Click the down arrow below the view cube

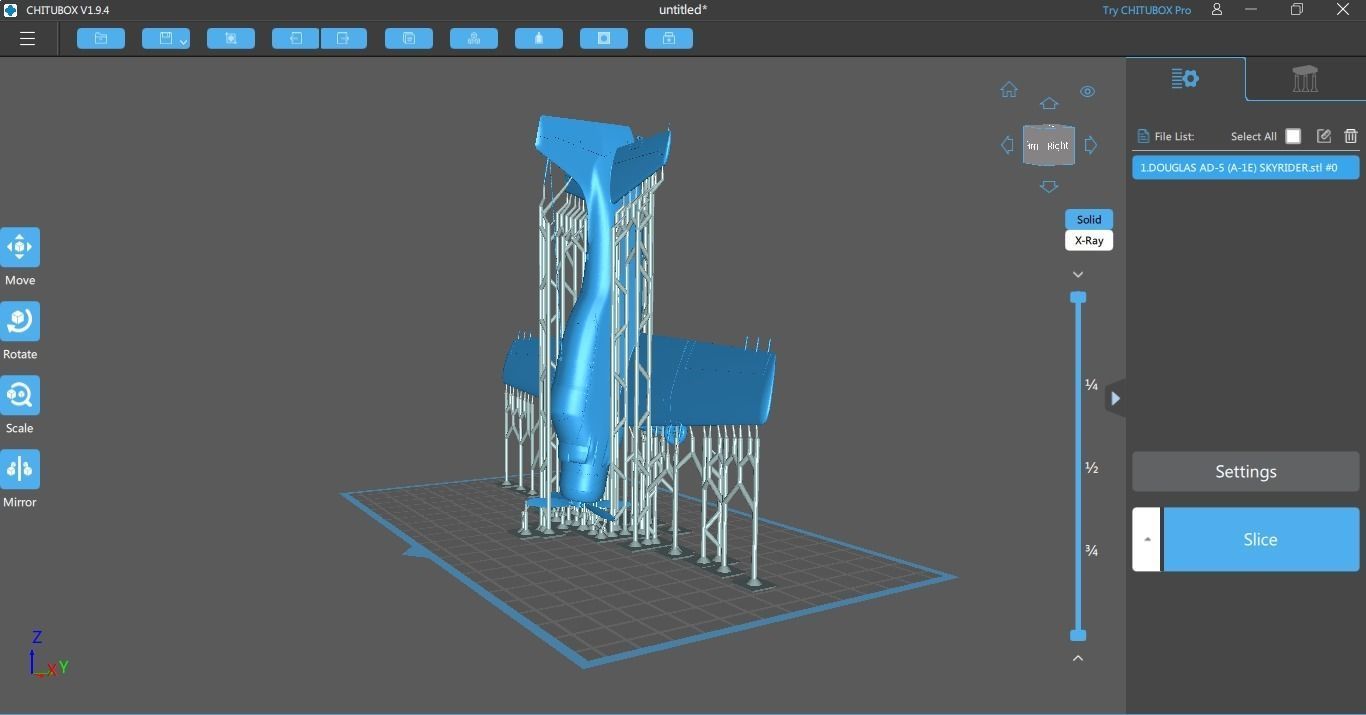(x=1048, y=187)
